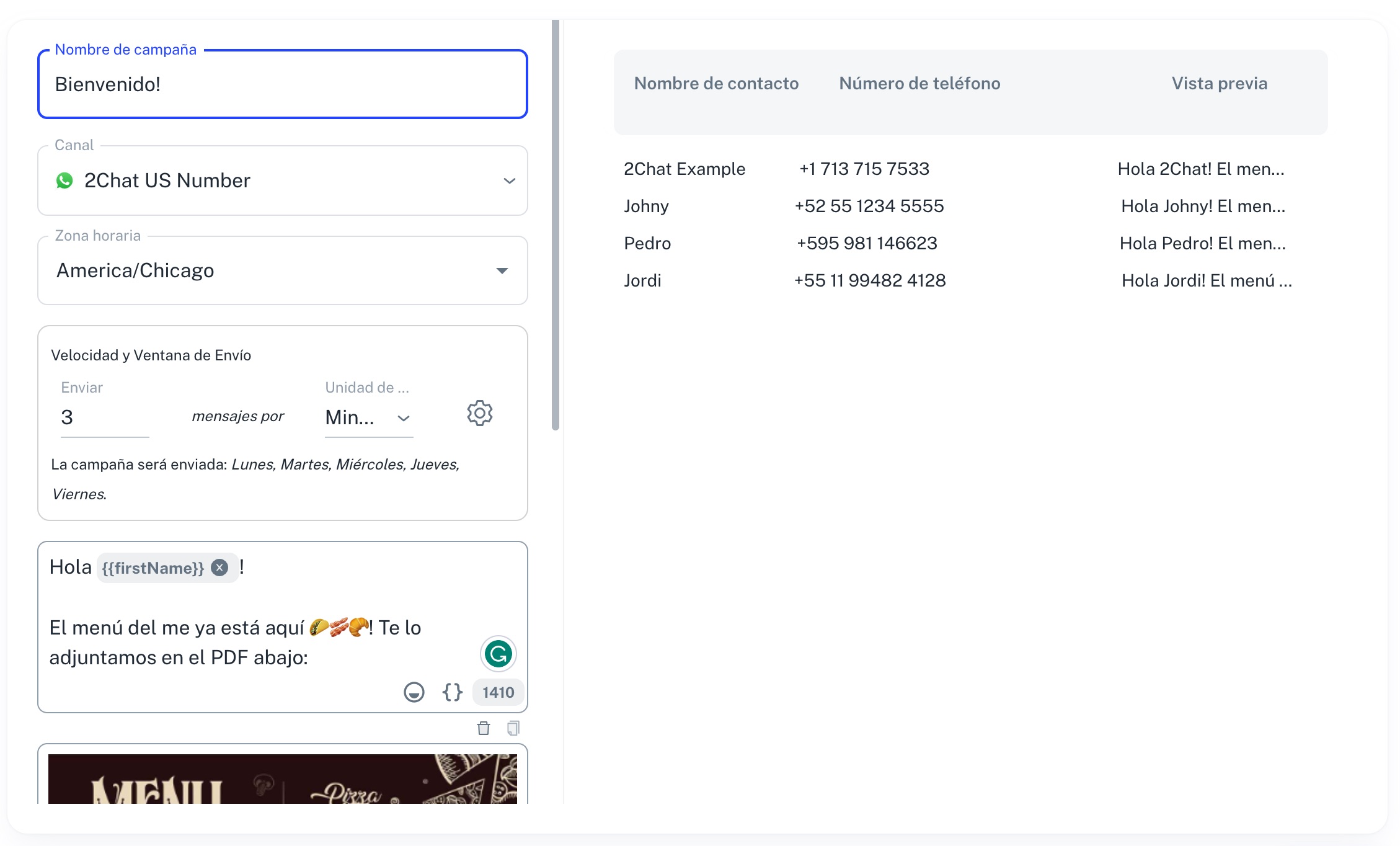The width and height of the screenshot is (1400, 846).
Task: Open the emoji picker in message
Action: pos(414,692)
